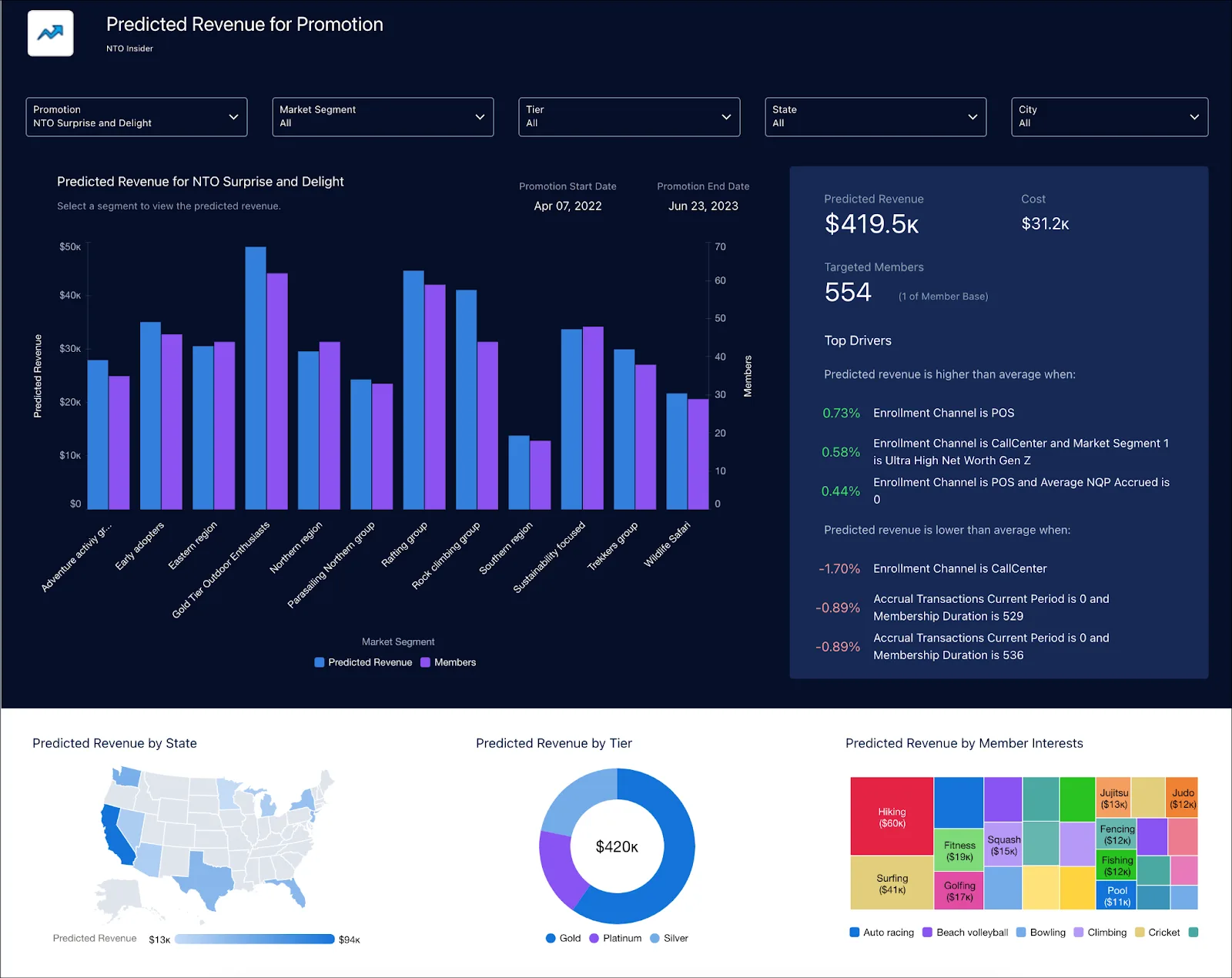
Task: Click the 0.44% driver percentage
Action: [841, 491]
